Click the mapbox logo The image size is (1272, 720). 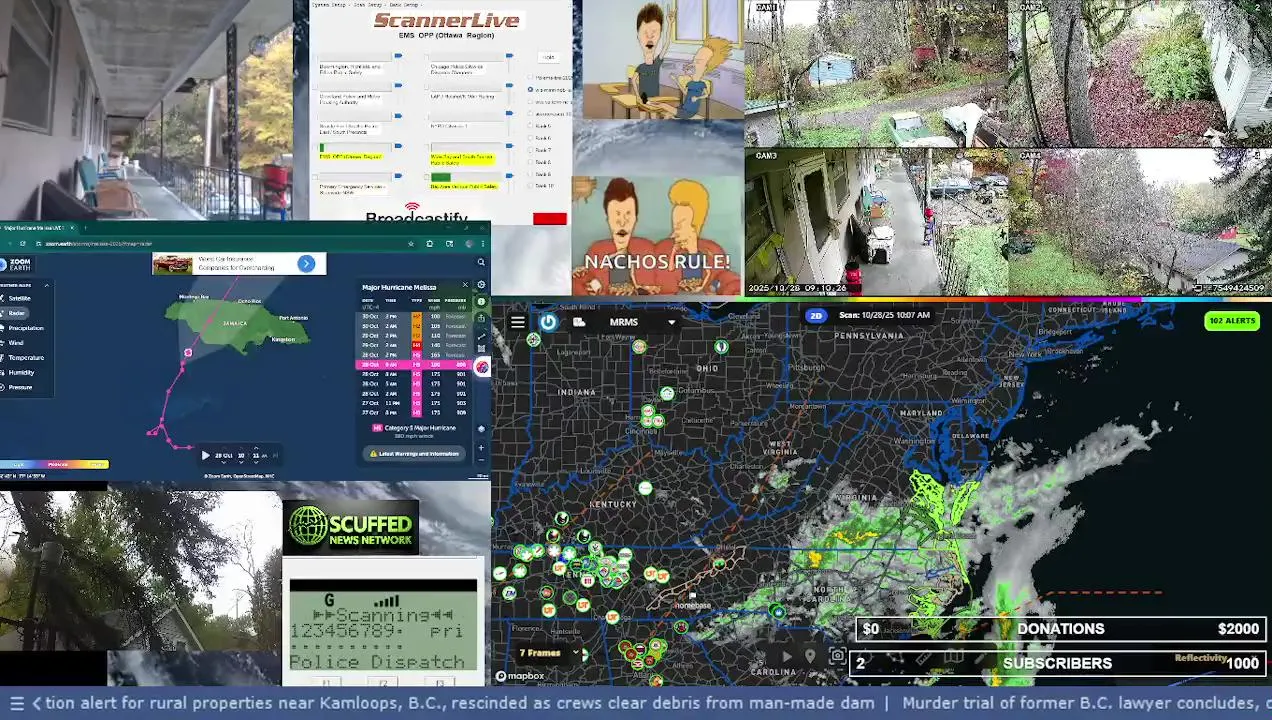click(x=522, y=676)
